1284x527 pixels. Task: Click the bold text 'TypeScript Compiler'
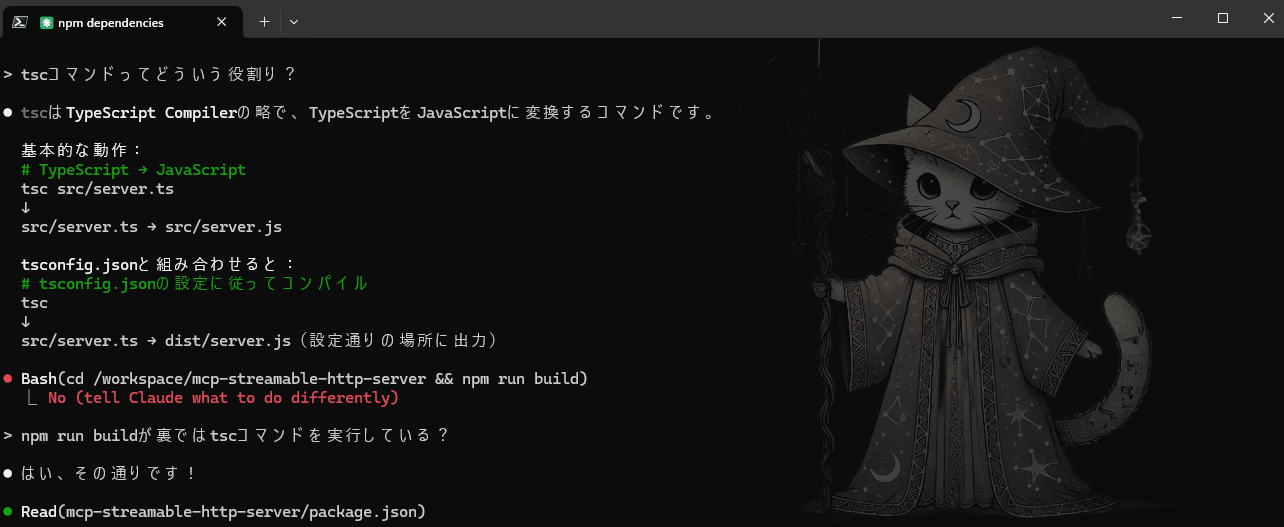pyautogui.click(x=151, y=113)
